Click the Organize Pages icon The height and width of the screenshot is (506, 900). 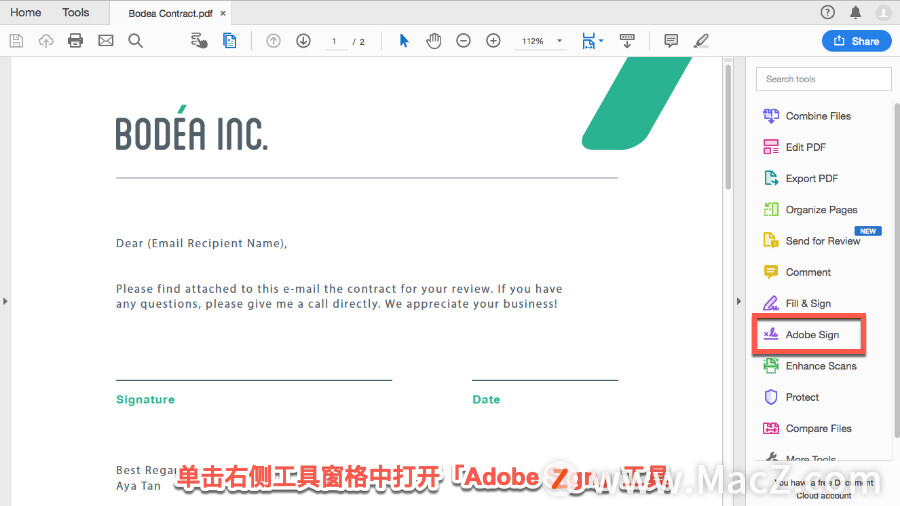771,209
